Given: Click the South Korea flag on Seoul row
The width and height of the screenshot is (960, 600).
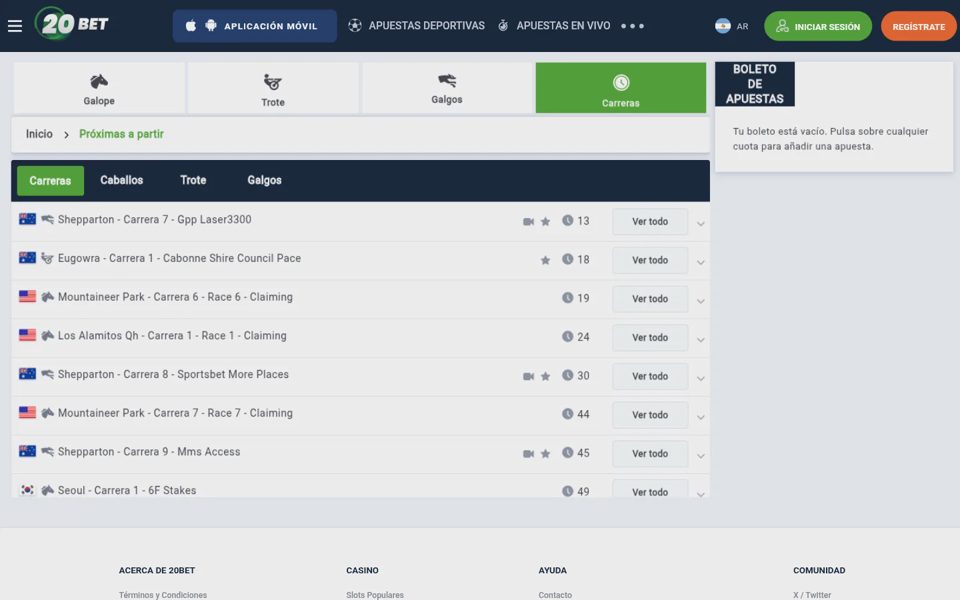Looking at the screenshot, I should (28, 490).
